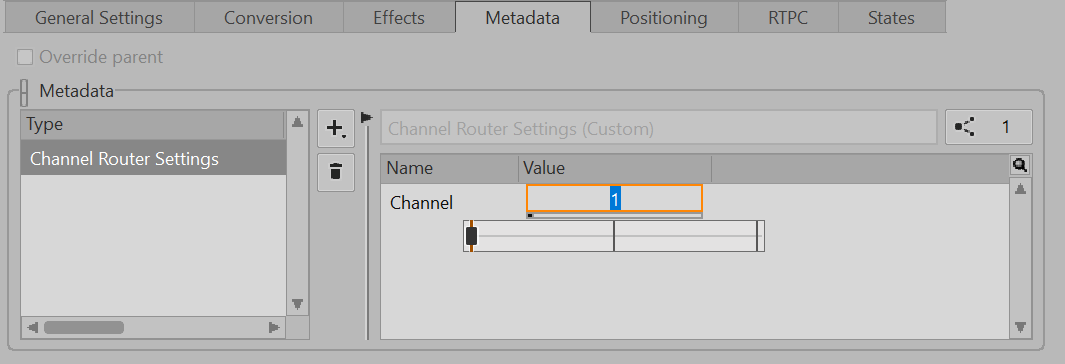Screen dimensions: 1065x364
Task: Click the Type list horizontal scrollbar thumb
Action: tap(84, 327)
